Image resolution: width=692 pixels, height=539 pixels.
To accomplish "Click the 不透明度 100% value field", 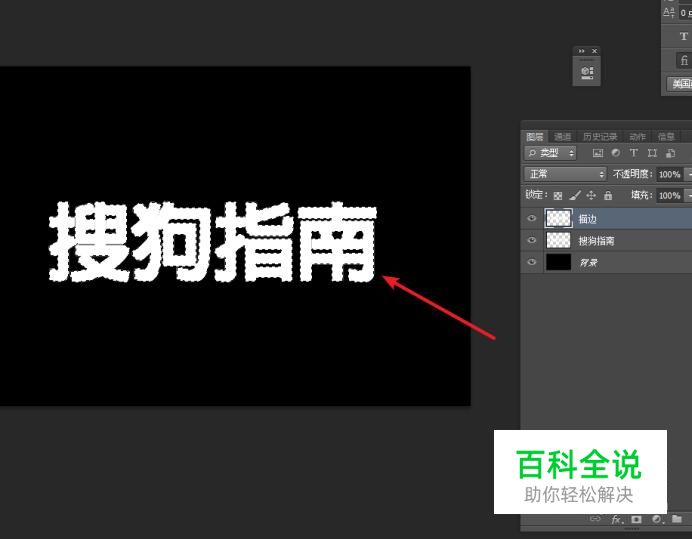I will tap(669, 174).
